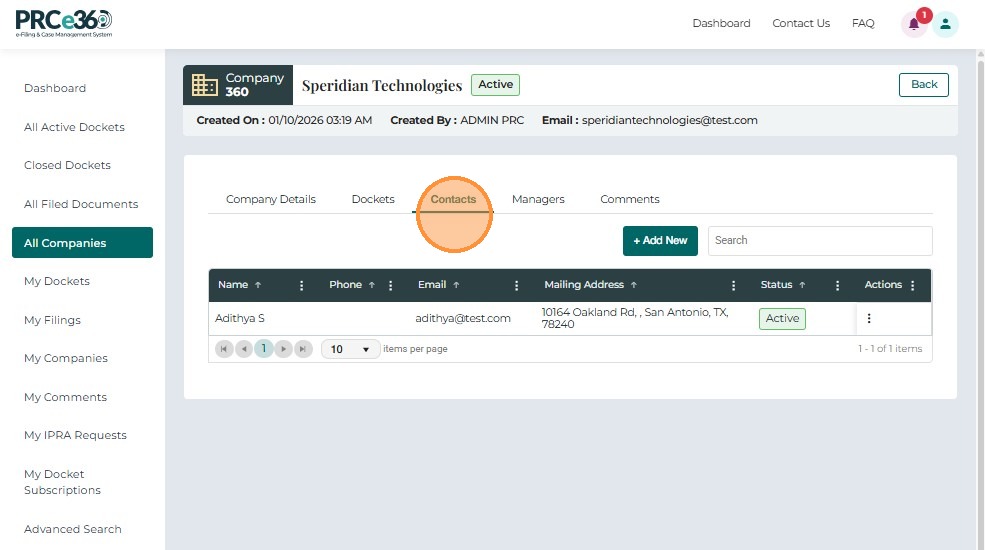This screenshot has width=985, height=550.
Task: Click the speridiantechnologies@test.com email text
Action: (x=670, y=121)
